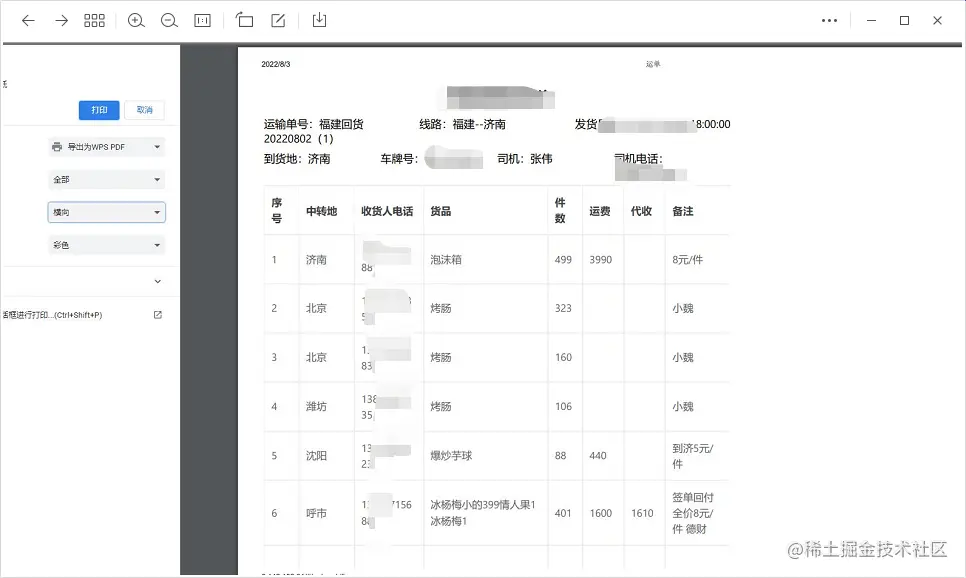Click the 1610 collection amount cell
This screenshot has height=578, width=966.
click(642, 513)
